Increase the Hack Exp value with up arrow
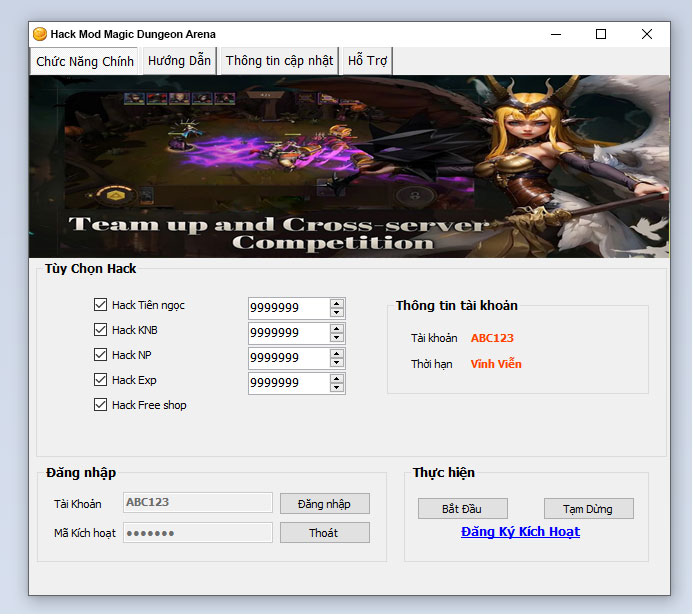The height and width of the screenshot is (616, 693). [337, 379]
